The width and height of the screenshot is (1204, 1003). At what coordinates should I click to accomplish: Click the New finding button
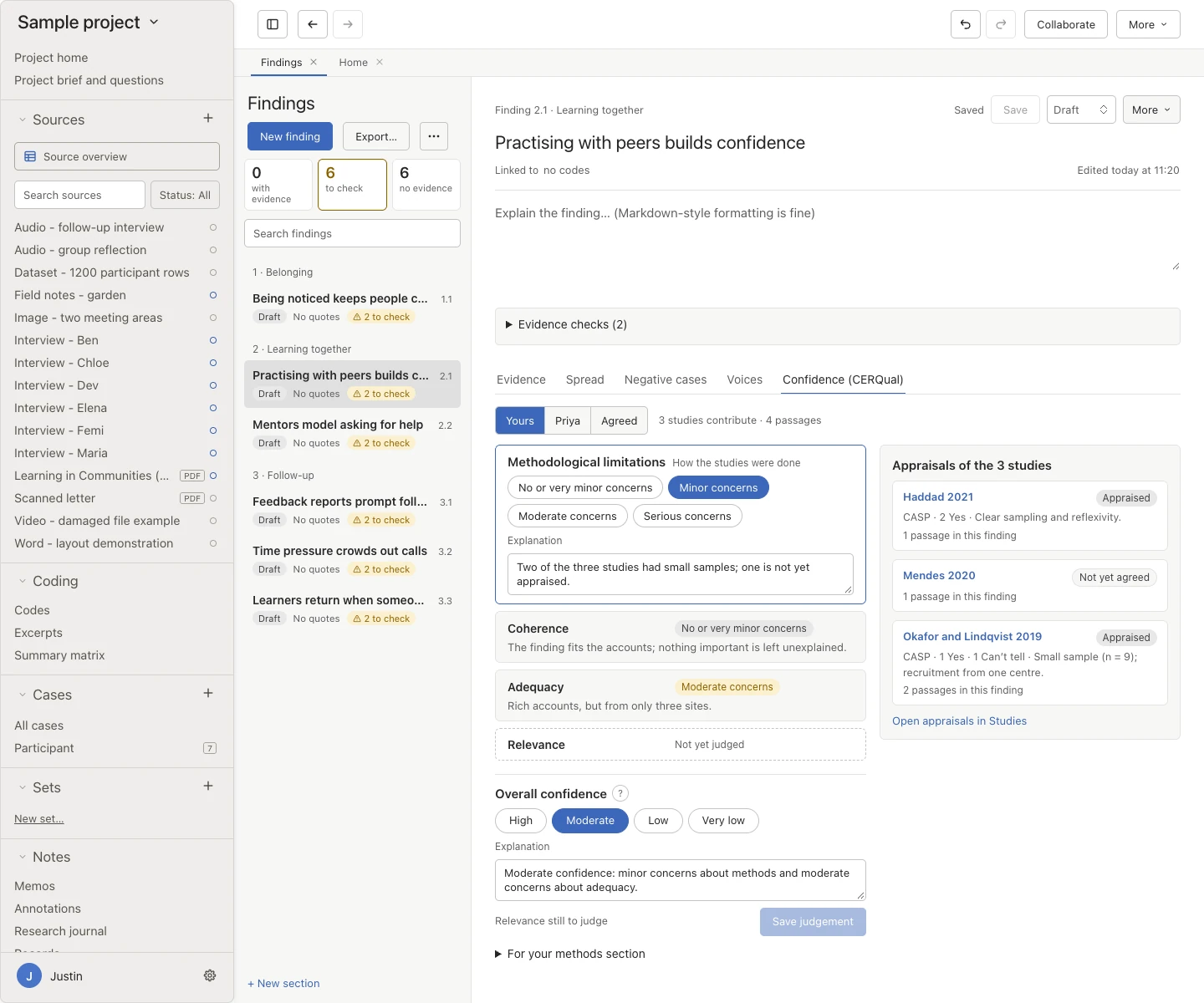290,136
